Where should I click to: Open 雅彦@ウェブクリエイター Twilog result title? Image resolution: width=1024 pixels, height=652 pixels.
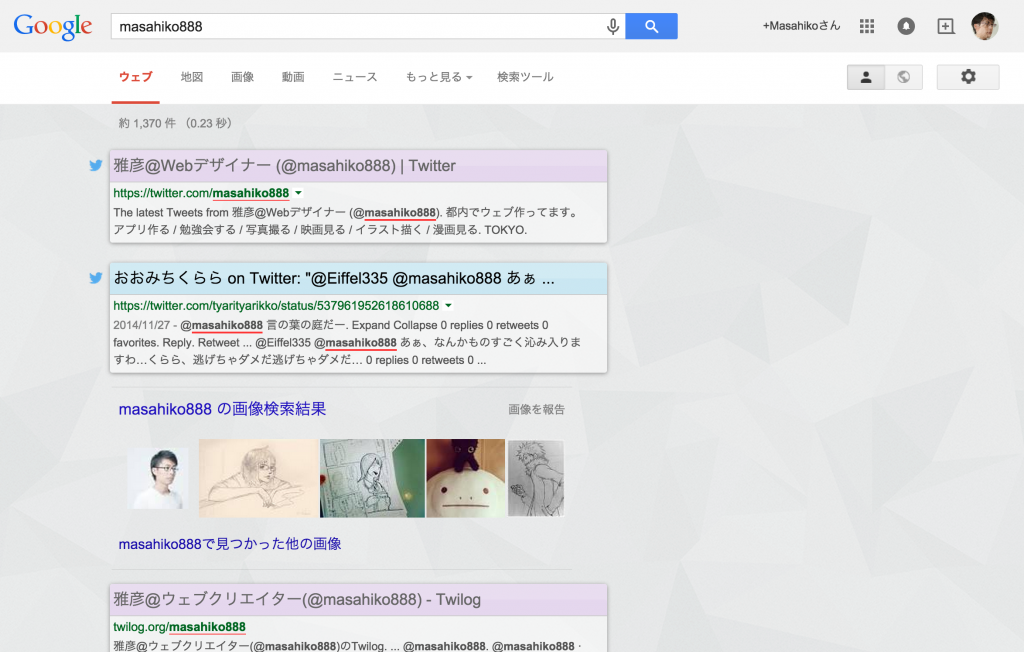[297, 600]
